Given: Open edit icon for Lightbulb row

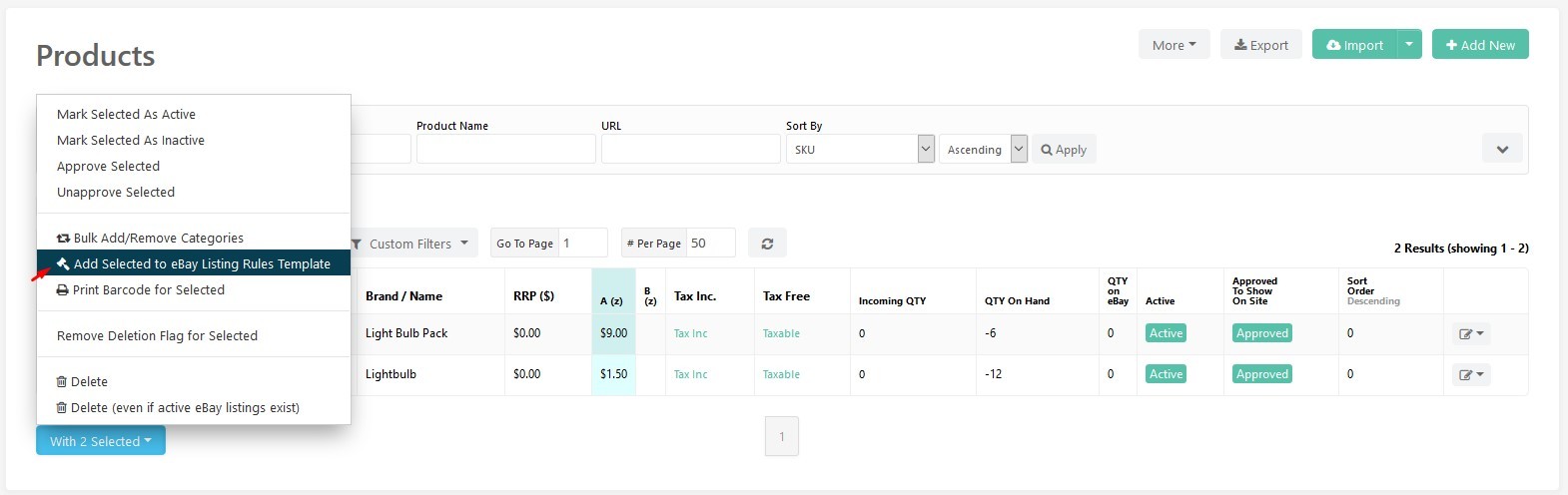Looking at the screenshot, I should (1471, 375).
